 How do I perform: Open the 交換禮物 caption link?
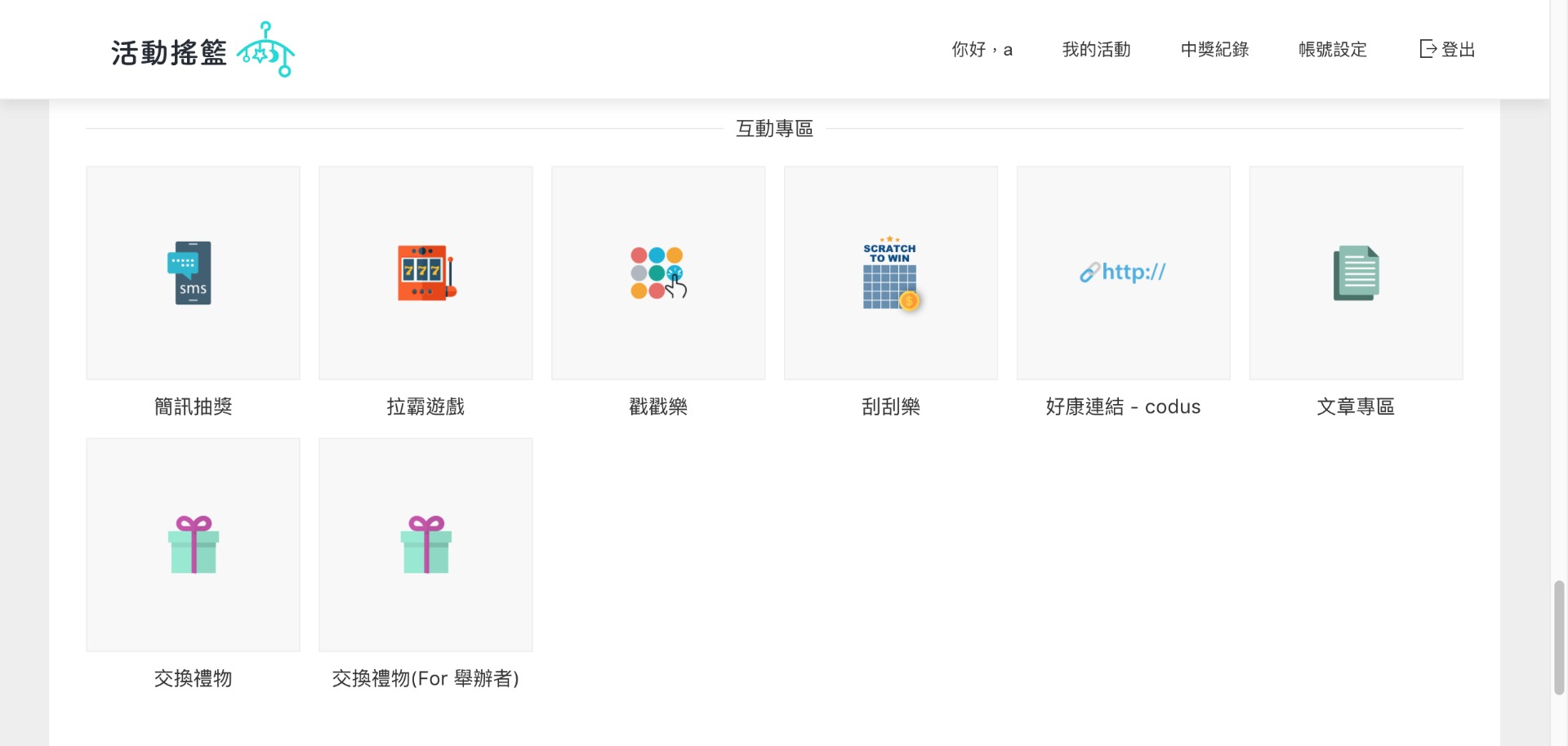[x=193, y=678]
